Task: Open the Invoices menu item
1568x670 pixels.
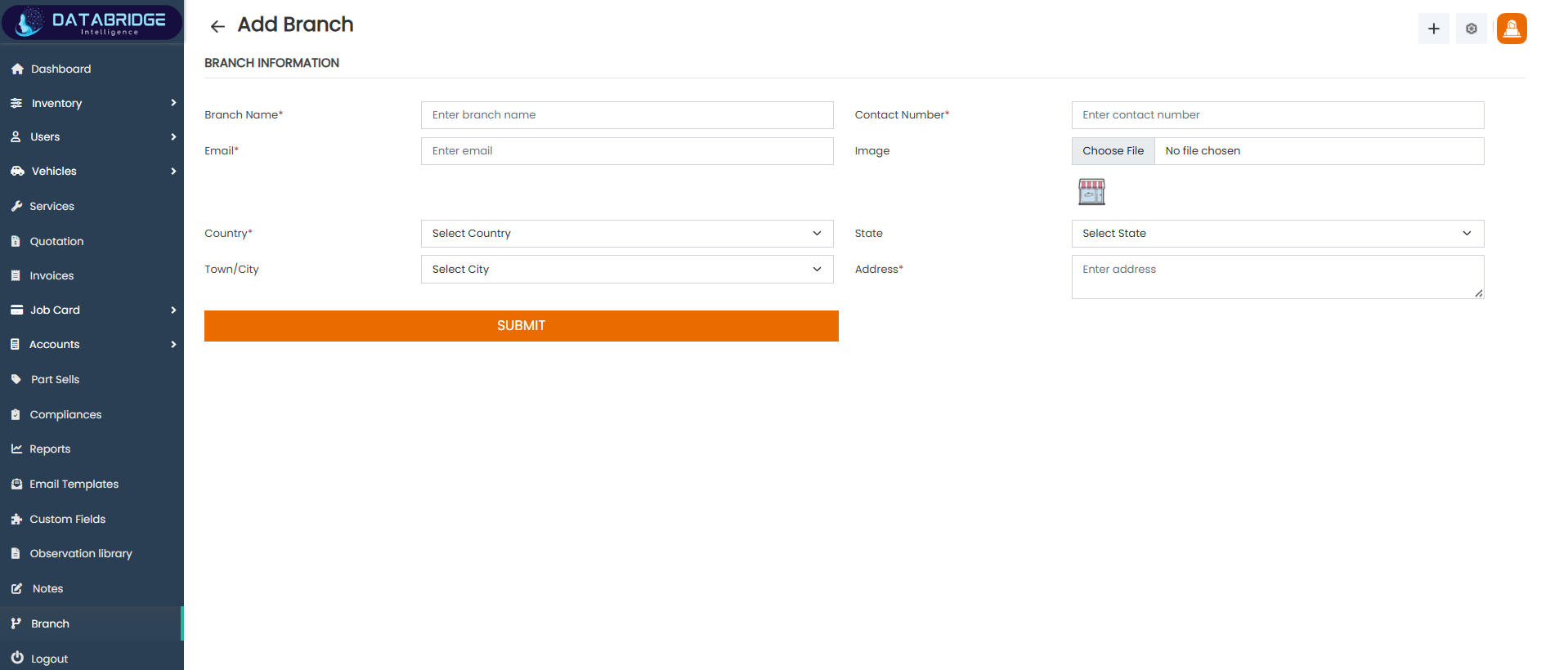Action: 92,276
